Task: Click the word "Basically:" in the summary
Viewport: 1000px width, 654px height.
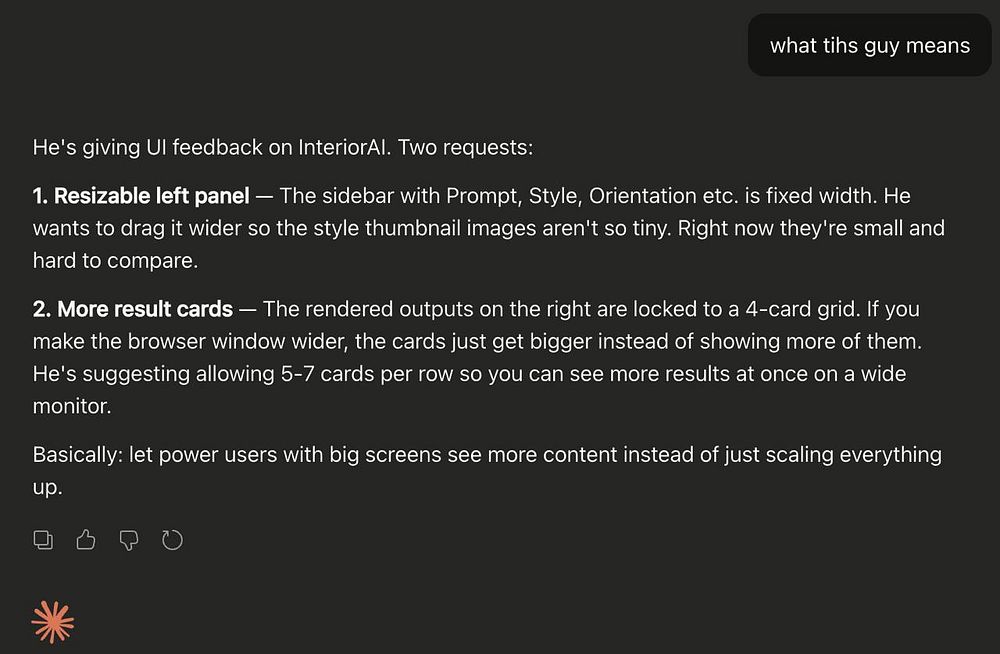Action: (x=77, y=455)
